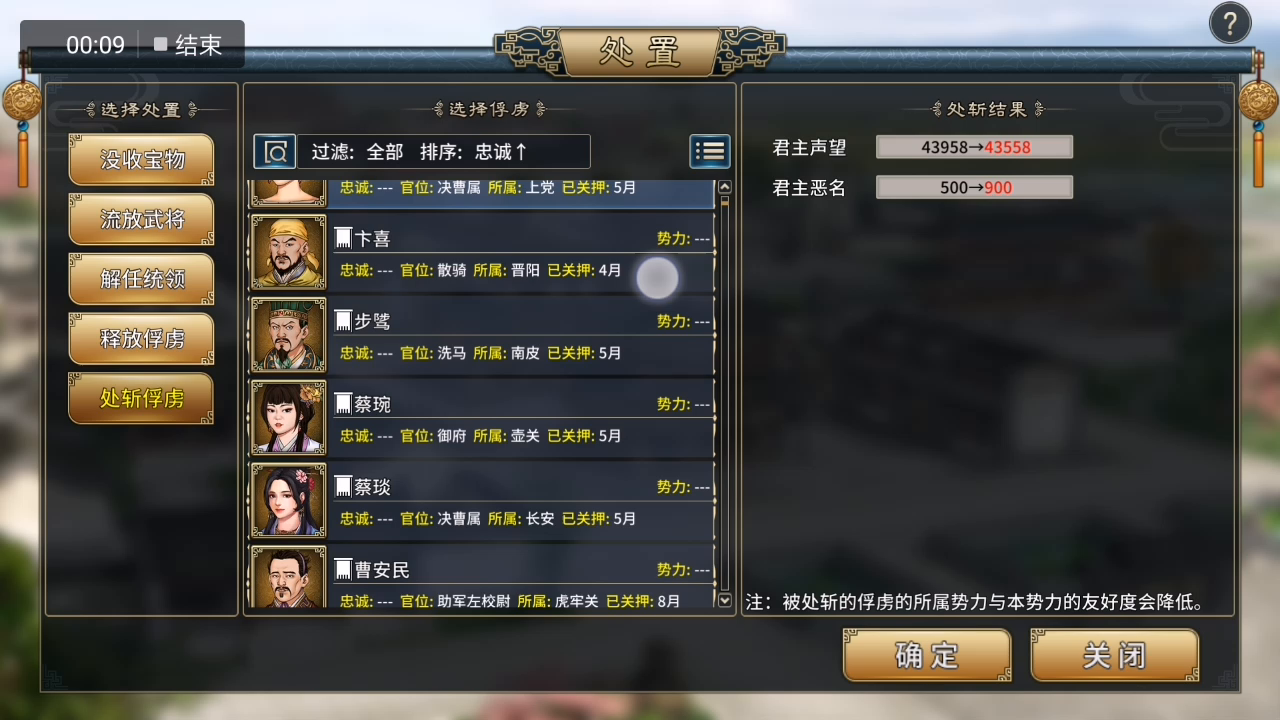Select 卞喜's portrait thumbnail

(288, 252)
